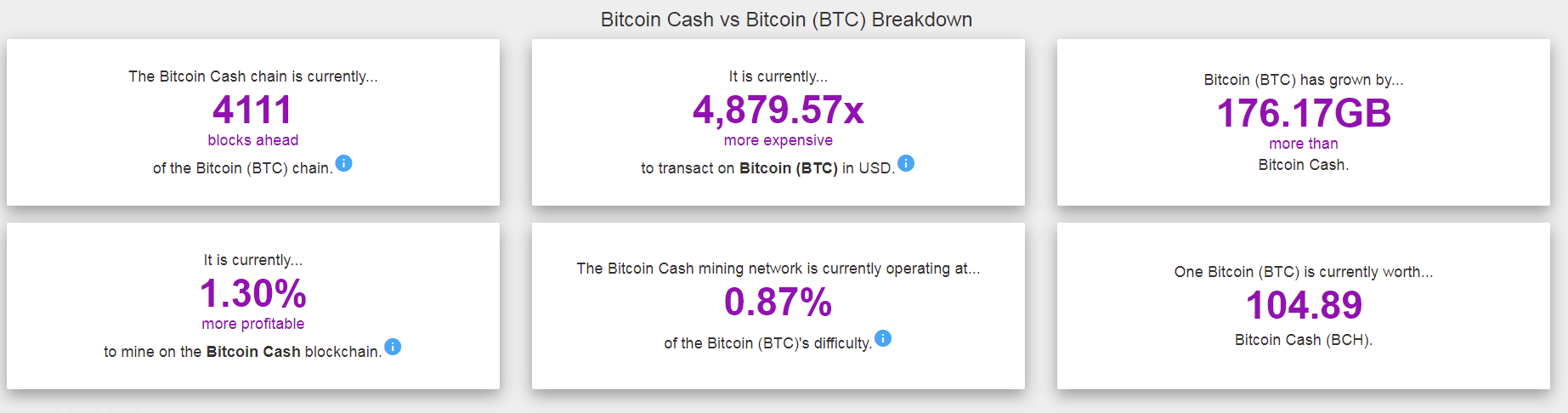Click the Bitcoin Cash vs Bitcoin Breakdown heading
The height and width of the screenshot is (413, 1568).
[x=786, y=20]
